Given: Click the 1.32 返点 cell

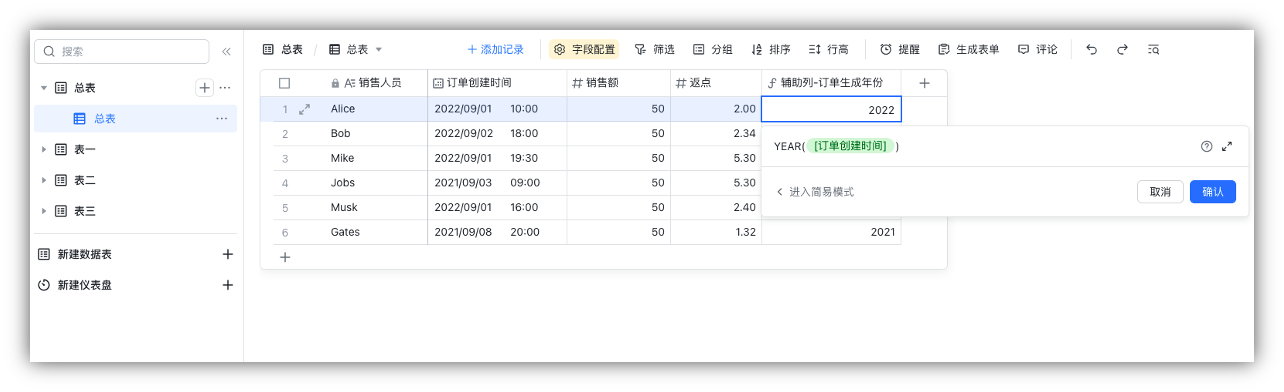Looking at the screenshot, I should [716, 232].
